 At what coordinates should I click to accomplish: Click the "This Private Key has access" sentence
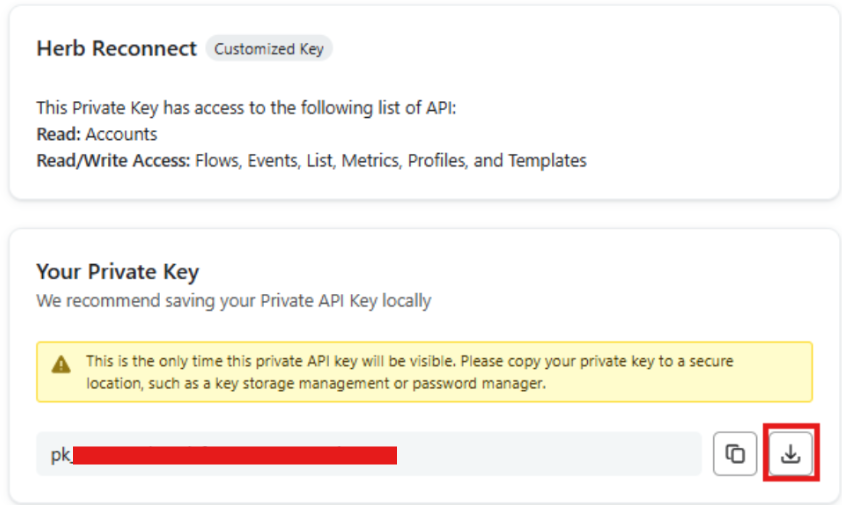click(246, 108)
